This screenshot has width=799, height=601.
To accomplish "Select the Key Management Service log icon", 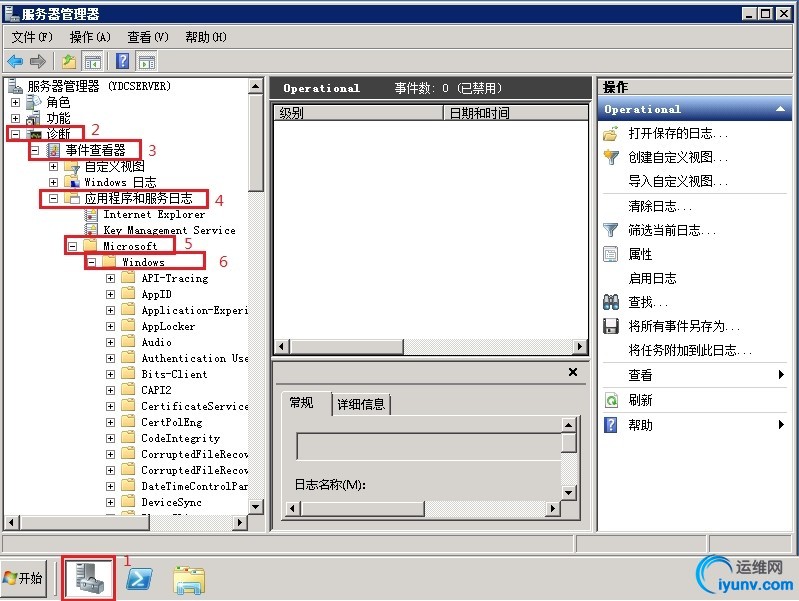I will (91, 230).
